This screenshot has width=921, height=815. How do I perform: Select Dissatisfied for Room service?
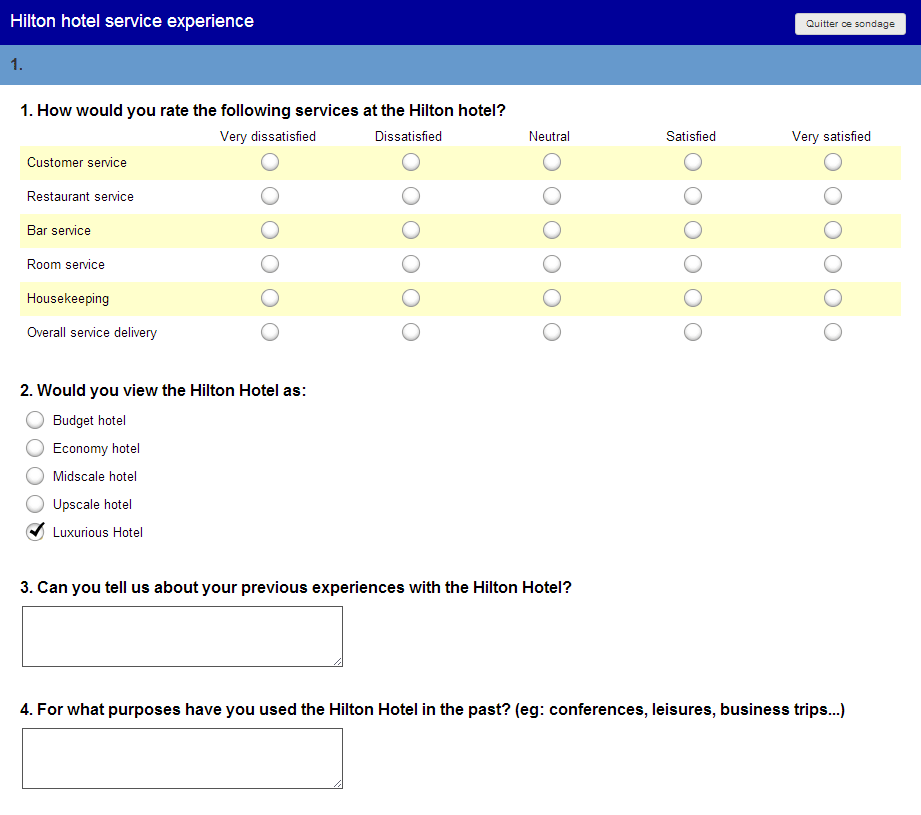[x=410, y=264]
